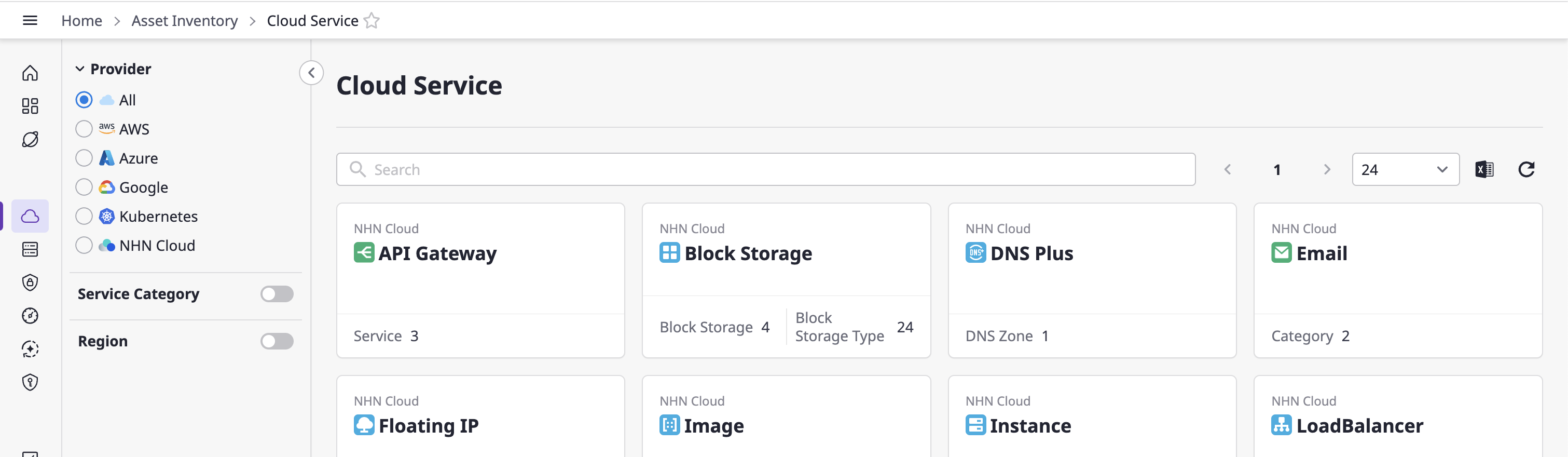Collapse the filter panel with arrow button

pos(311,73)
